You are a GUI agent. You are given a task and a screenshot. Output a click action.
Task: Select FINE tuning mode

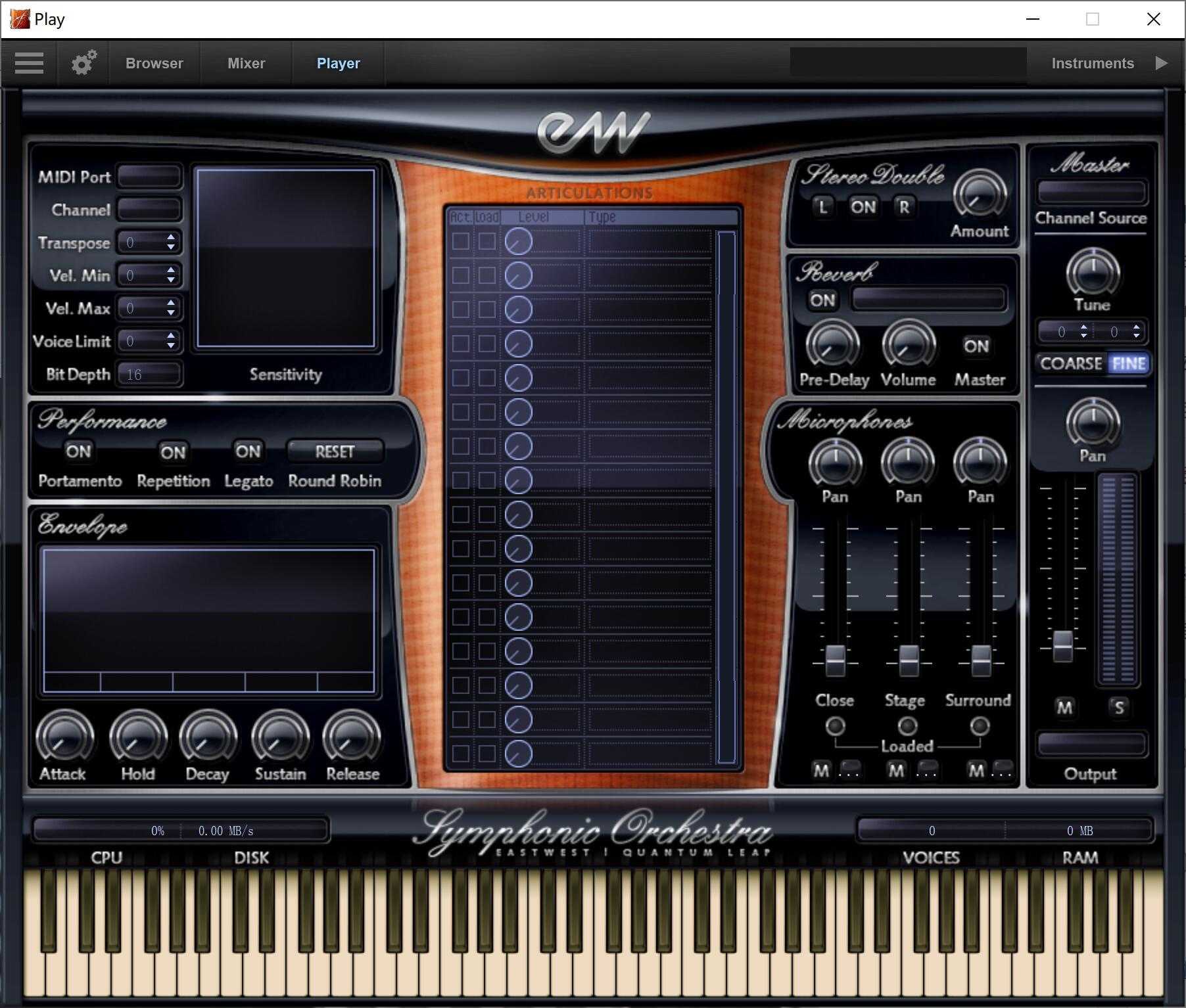[1129, 363]
